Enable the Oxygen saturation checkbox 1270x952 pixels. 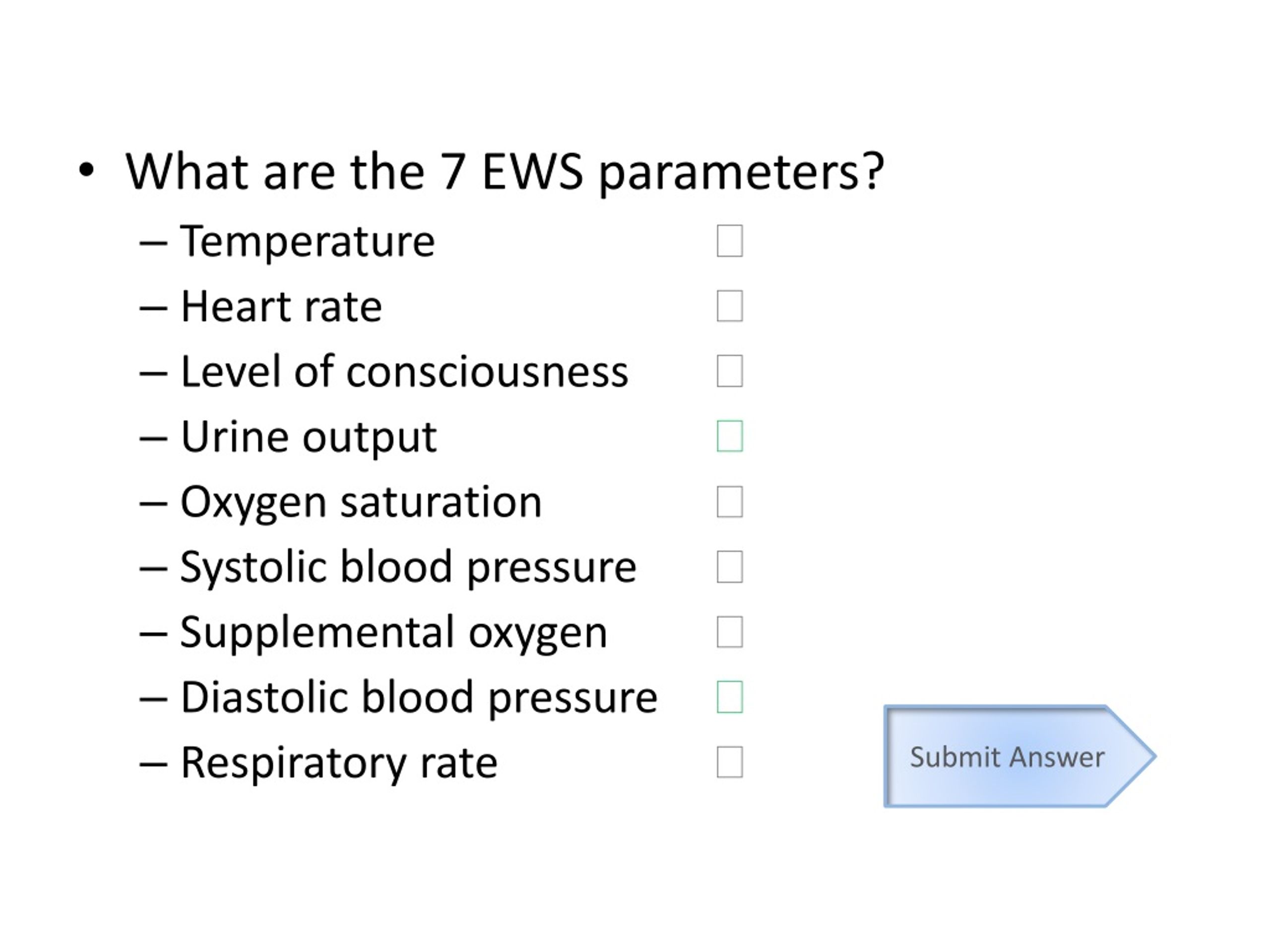coord(730,502)
